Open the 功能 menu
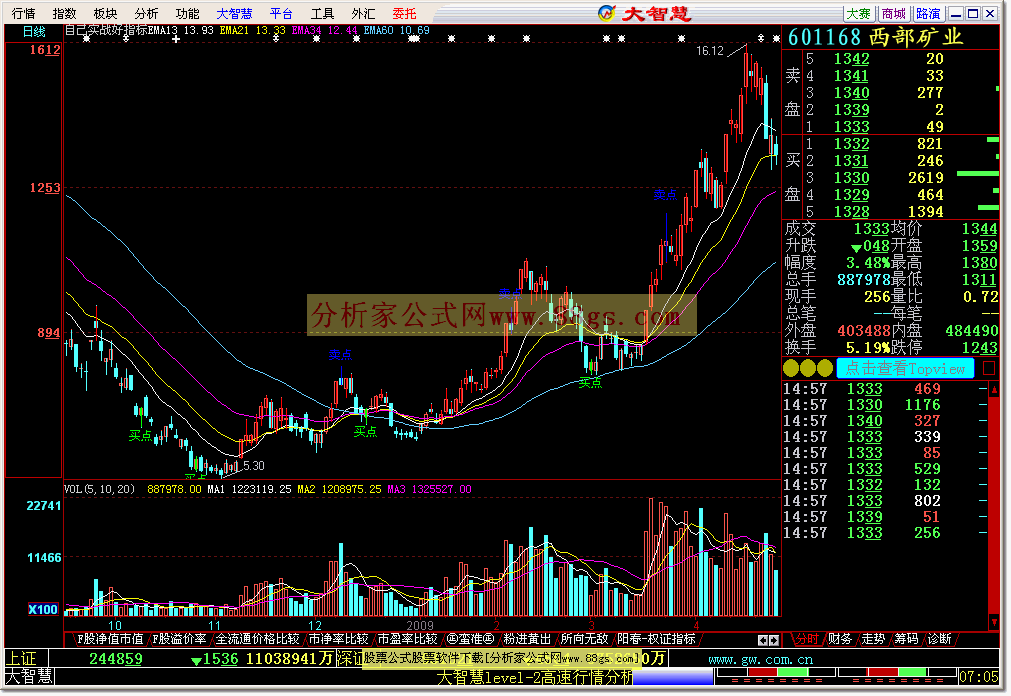 pos(187,14)
